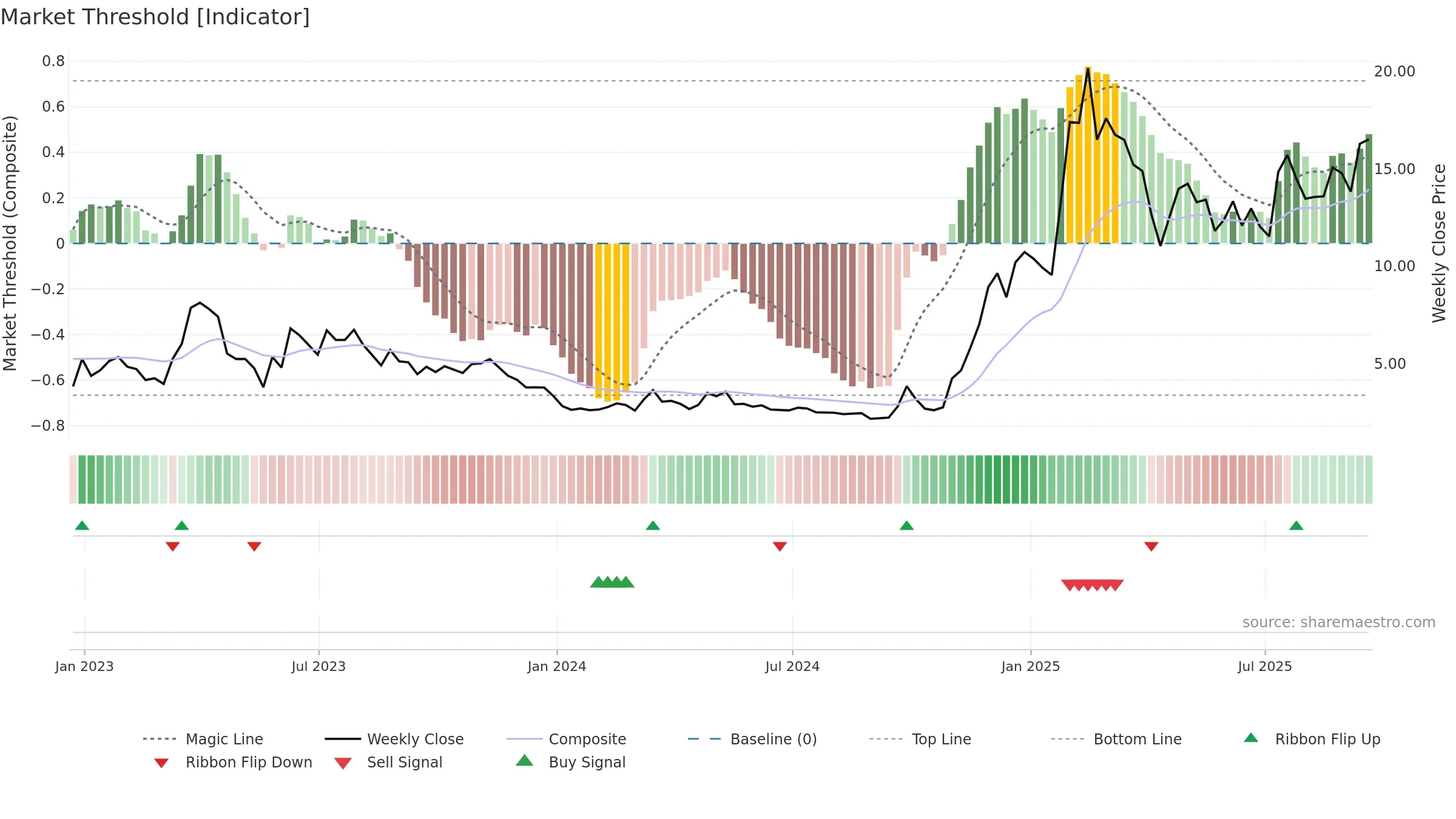
Task: Click the tallest orange bar at the 2025 peak
Action: click(1088, 155)
